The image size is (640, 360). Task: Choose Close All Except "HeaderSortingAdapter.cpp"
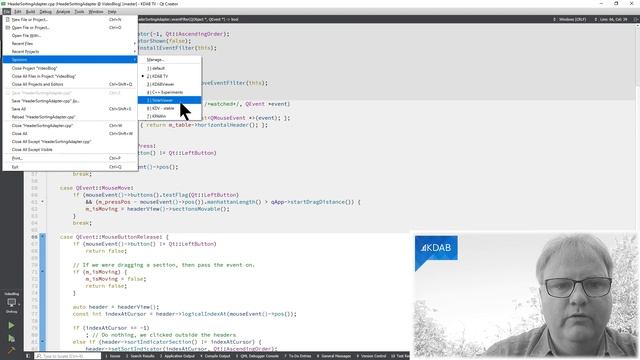pyautogui.click(x=70, y=142)
